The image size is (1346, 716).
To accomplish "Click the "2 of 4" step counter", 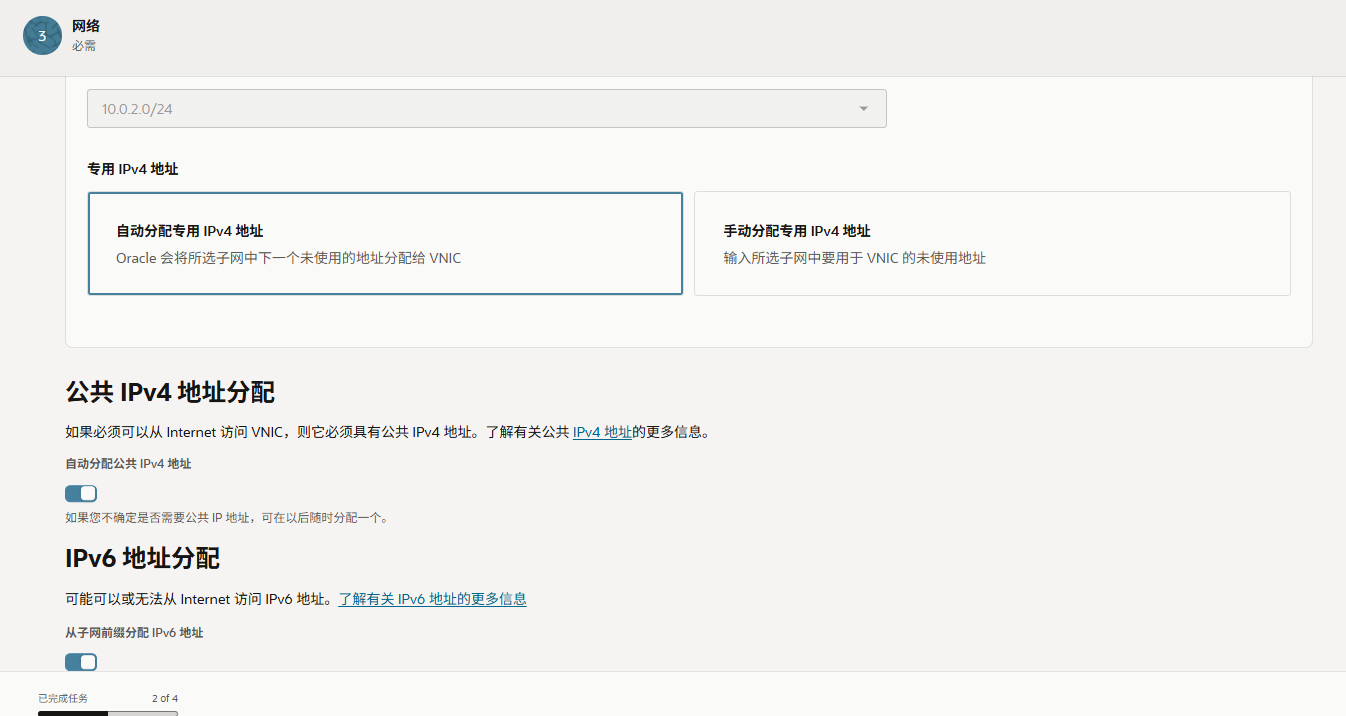I will (x=165, y=698).
